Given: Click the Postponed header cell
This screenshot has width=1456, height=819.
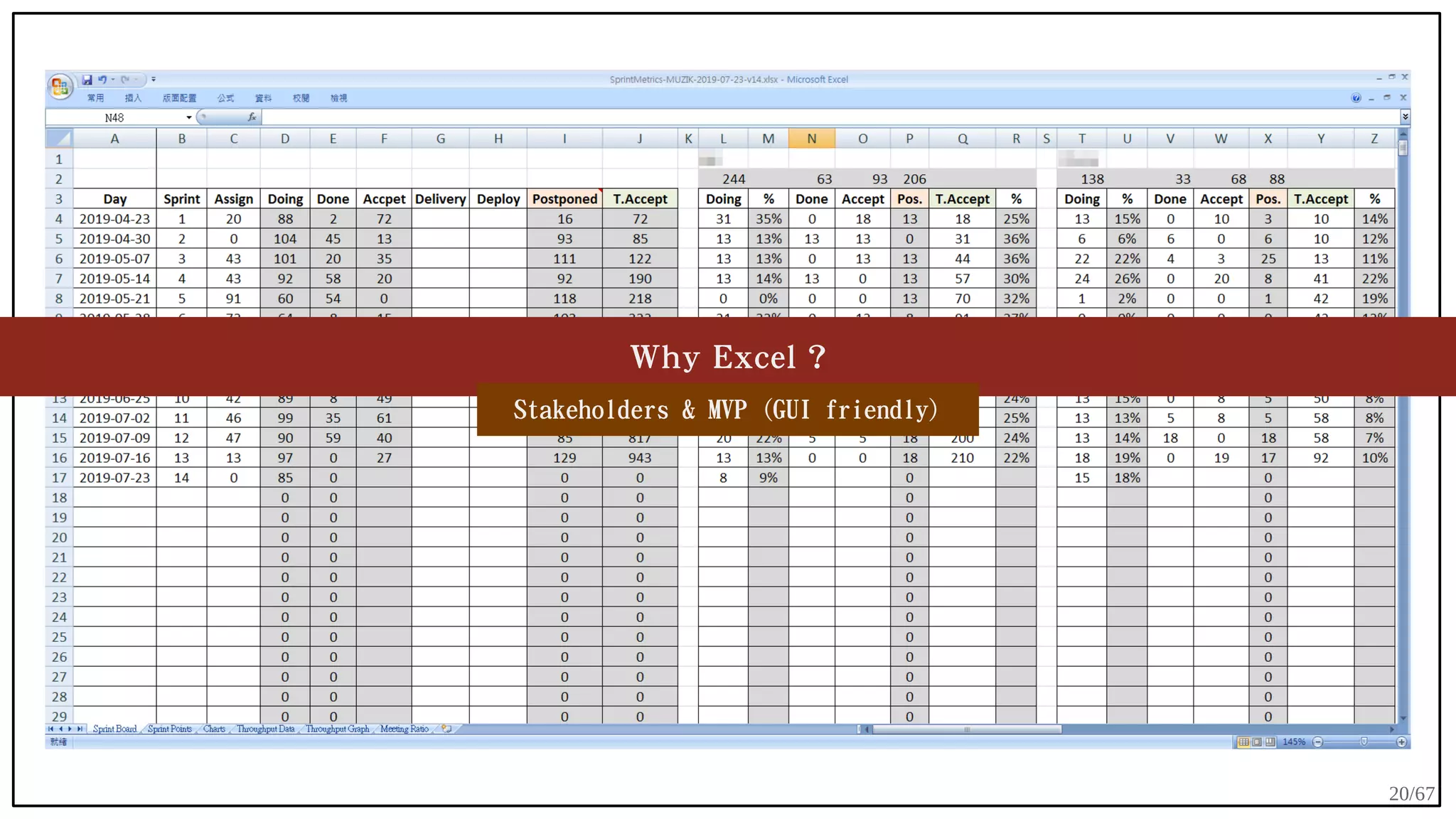Looking at the screenshot, I should 564,199.
